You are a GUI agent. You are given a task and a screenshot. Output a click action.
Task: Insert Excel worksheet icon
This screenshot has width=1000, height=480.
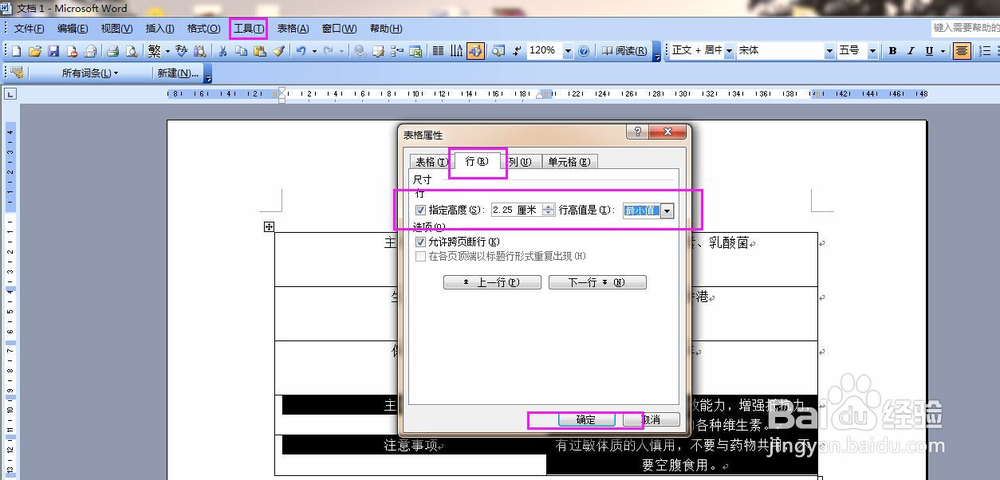(x=415, y=51)
